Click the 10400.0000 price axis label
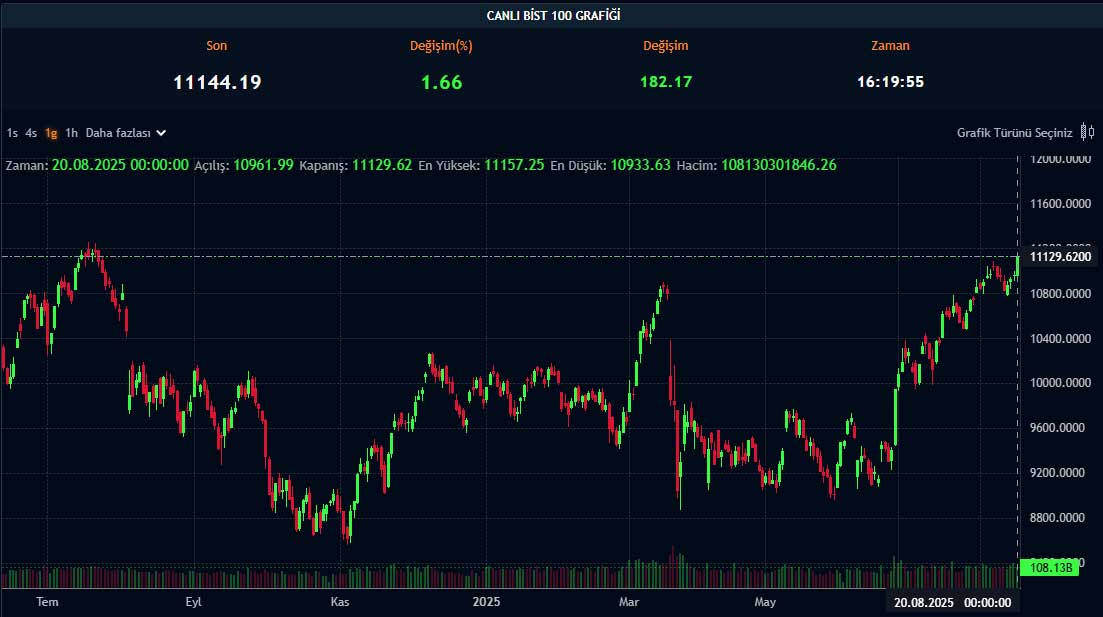1103x617 pixels. pyautogui.click(x=1060, y=338)
